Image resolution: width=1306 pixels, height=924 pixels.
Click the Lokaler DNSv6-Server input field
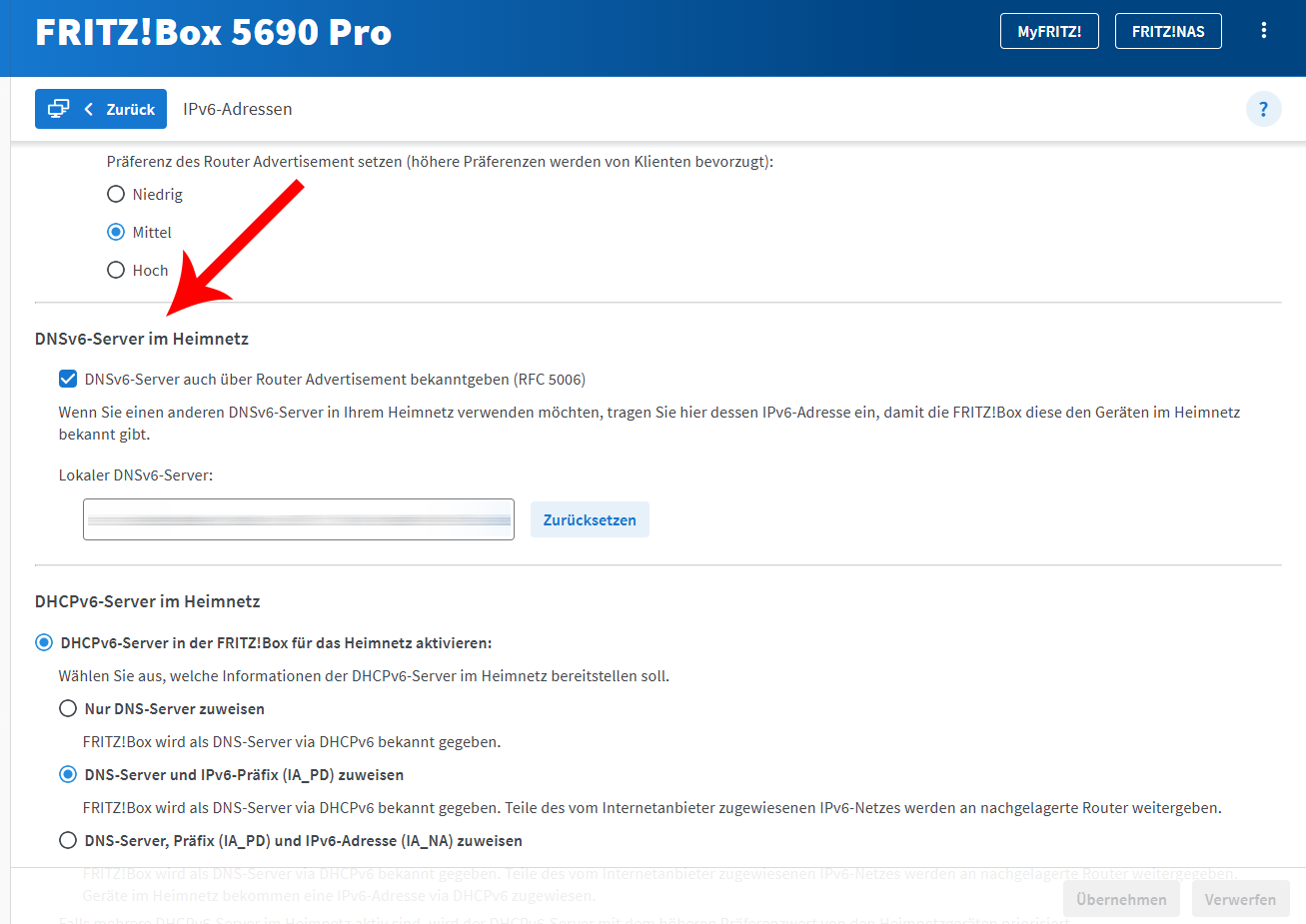tap(298, 519)
